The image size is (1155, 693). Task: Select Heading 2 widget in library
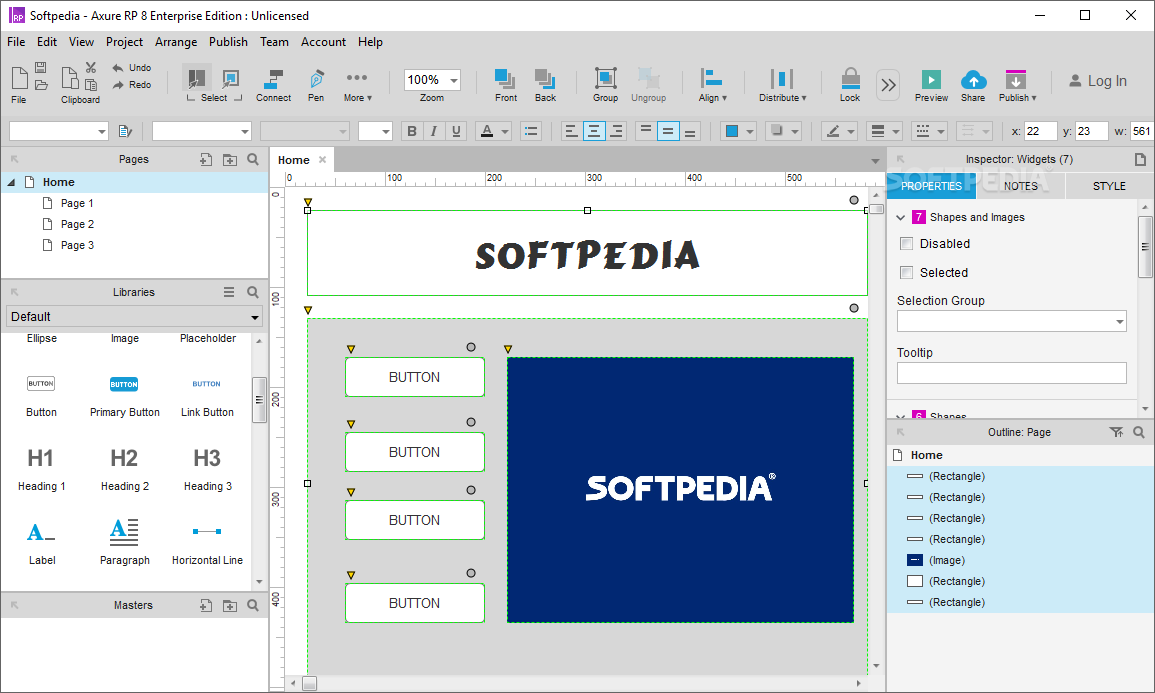click(x=124, y=470)
